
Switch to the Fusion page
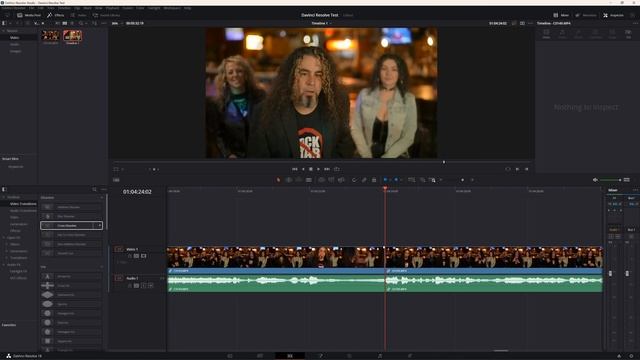click(320, 356)
